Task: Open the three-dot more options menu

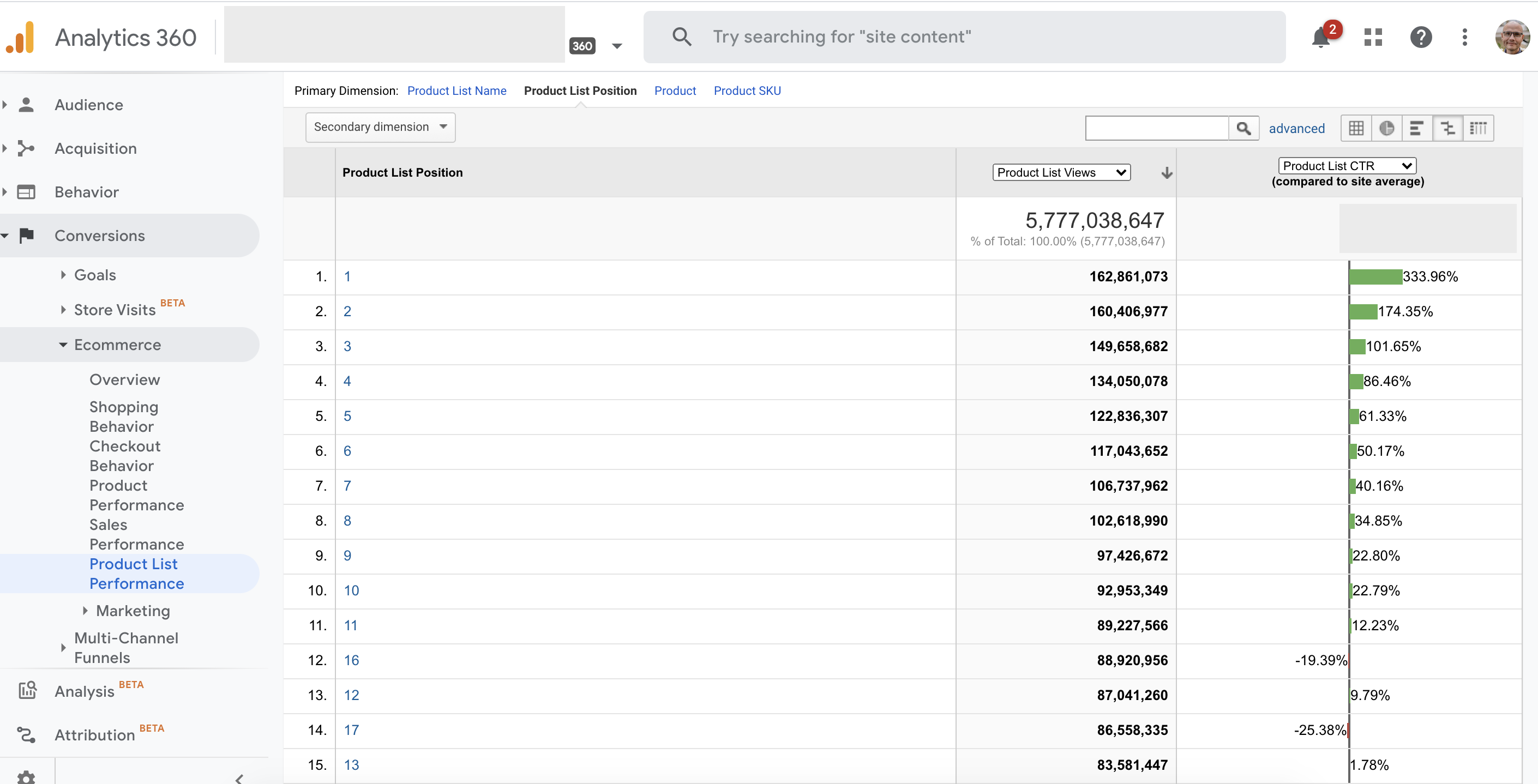Action: pyautogui.click(x=1464, y=37)
